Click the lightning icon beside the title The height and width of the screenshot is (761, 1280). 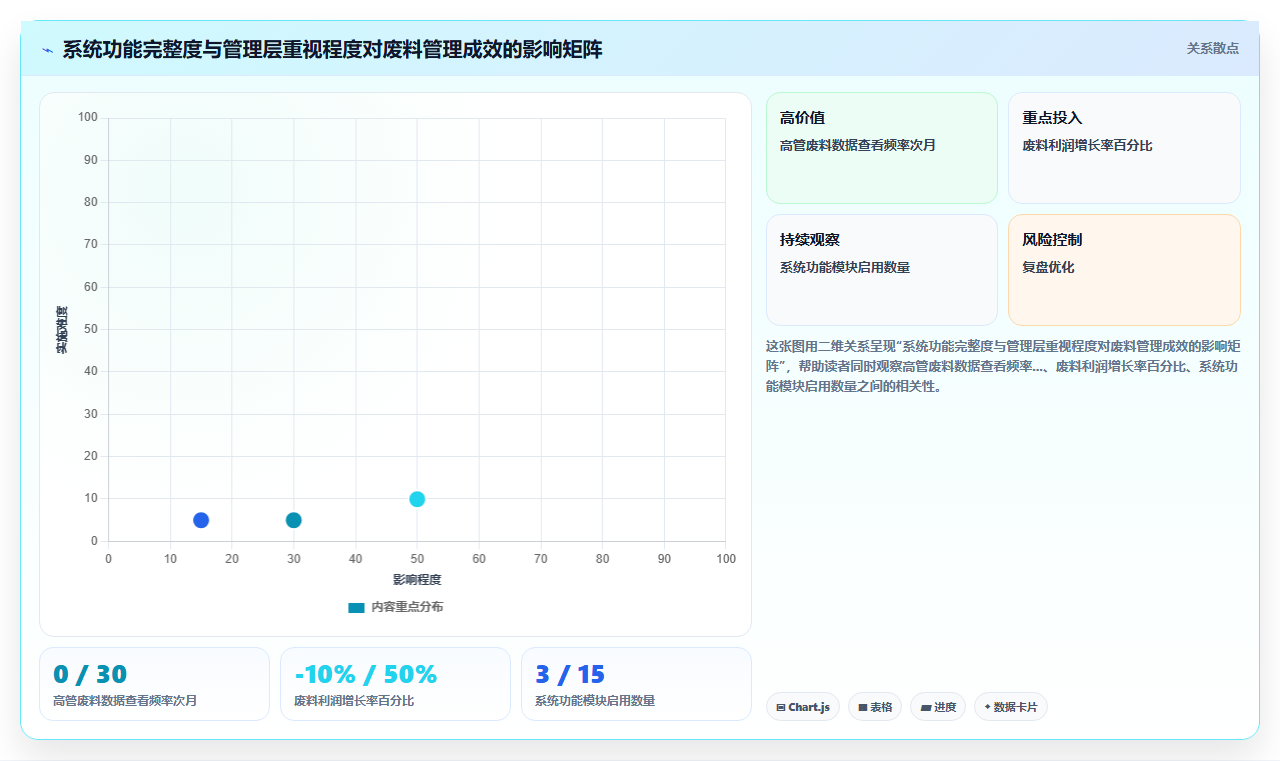[47, 50]
